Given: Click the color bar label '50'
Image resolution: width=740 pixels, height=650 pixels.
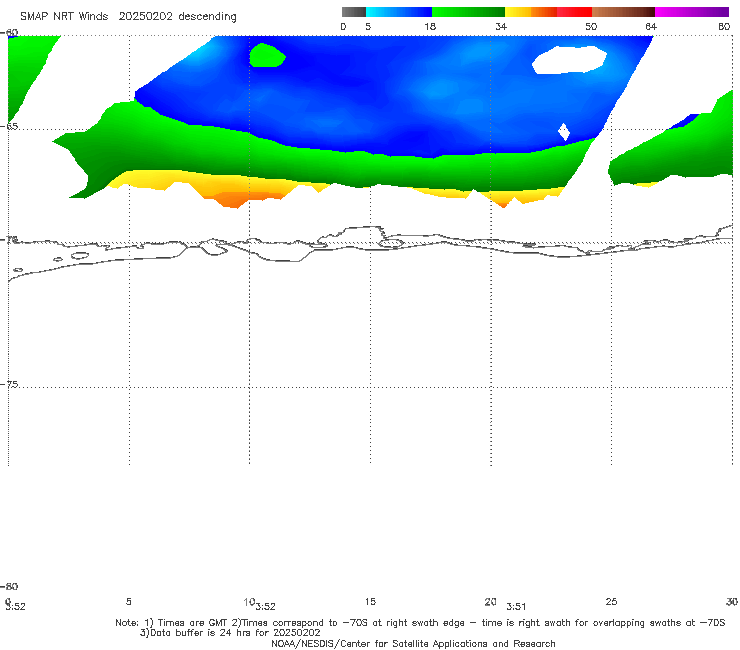Looking at the screenshot, I should coord(591,27).
